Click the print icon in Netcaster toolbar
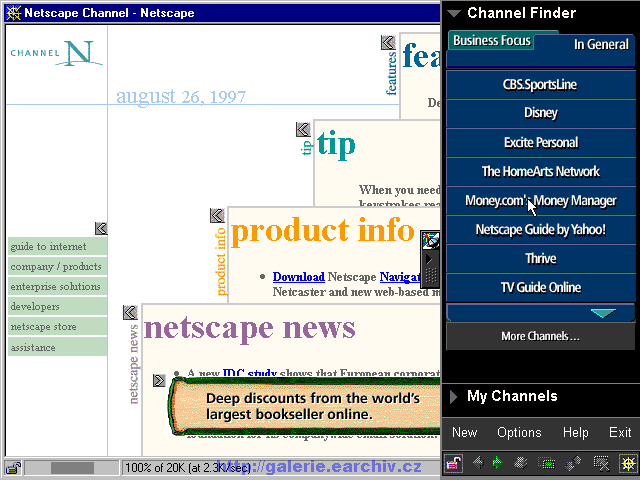 coord(520,463)
